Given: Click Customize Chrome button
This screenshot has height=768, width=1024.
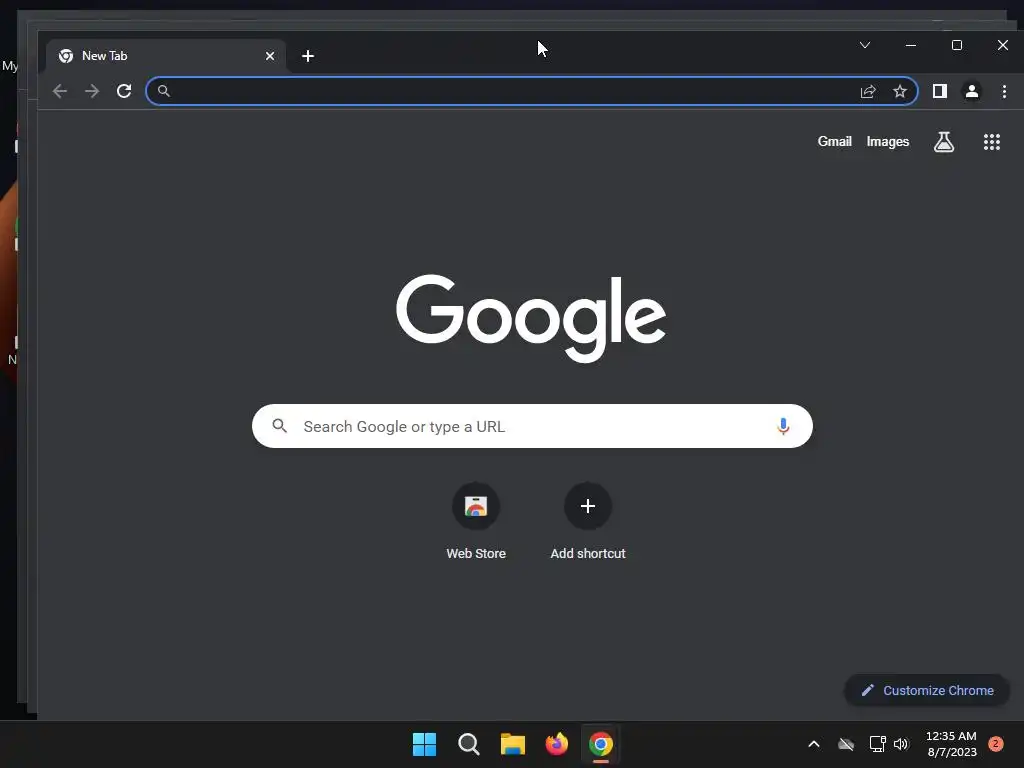Looking at the screenshot, I should pyautogui.click(x=927, y=690).
